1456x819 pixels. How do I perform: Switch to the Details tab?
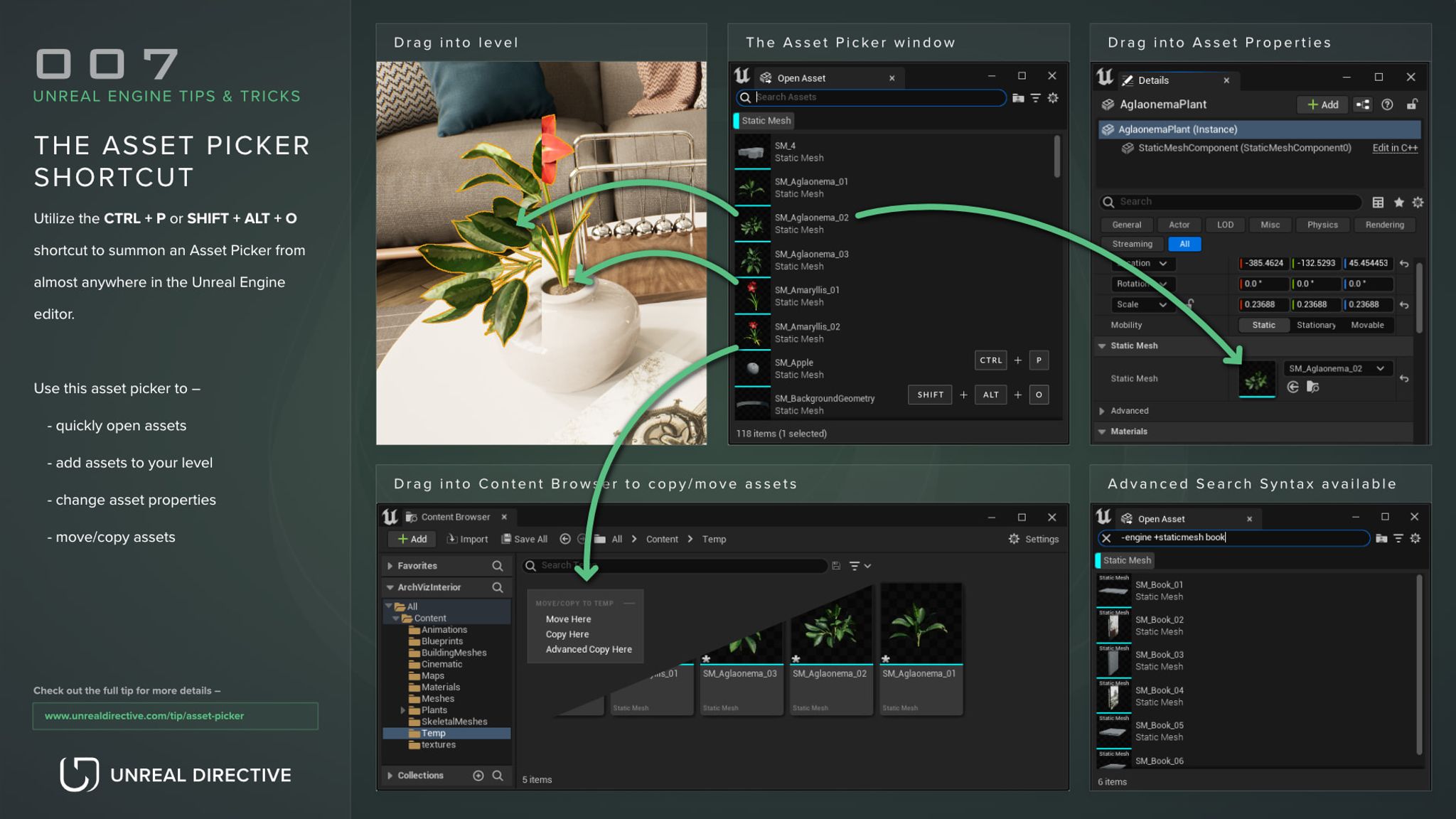pos(1153,80)
